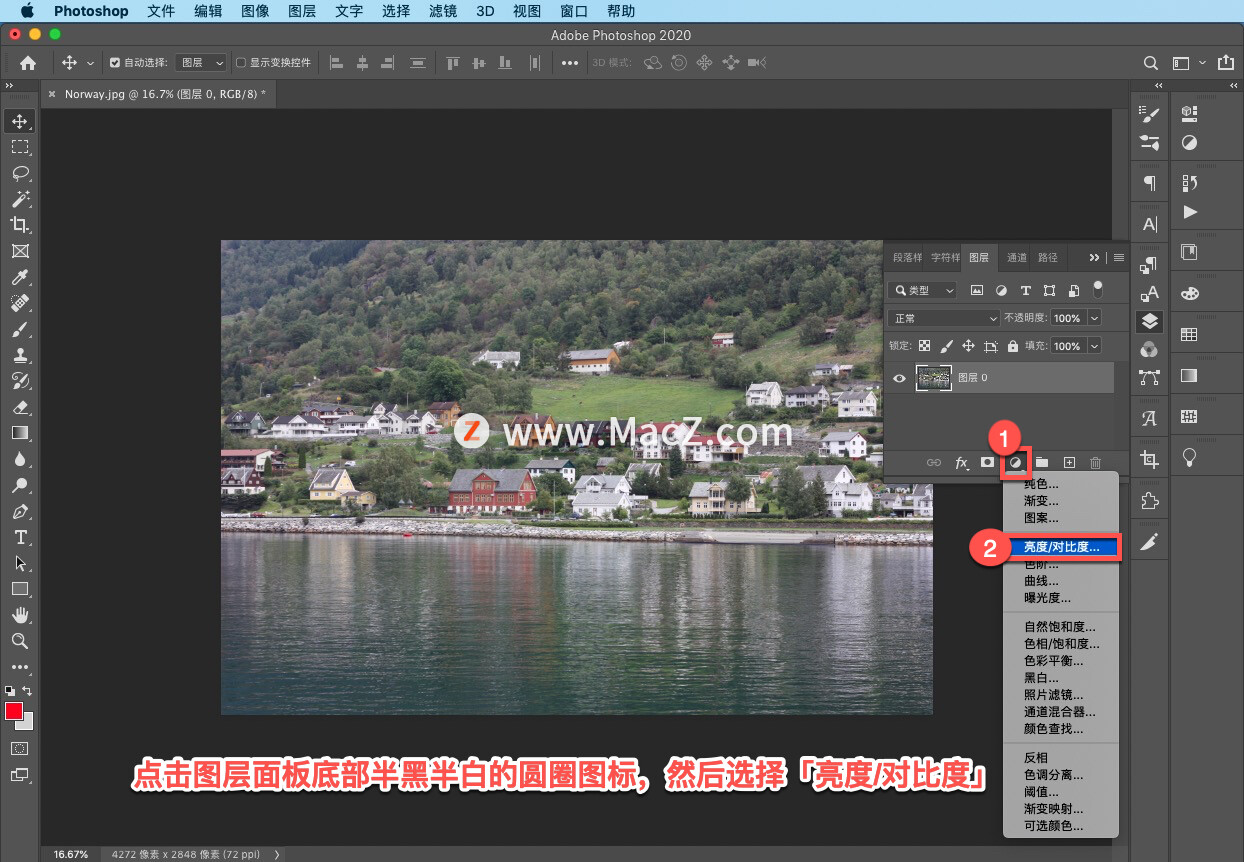Switch to the 路径 (Paths) tab
The height and width of the screenshot is (862, 1244).
1048,257
